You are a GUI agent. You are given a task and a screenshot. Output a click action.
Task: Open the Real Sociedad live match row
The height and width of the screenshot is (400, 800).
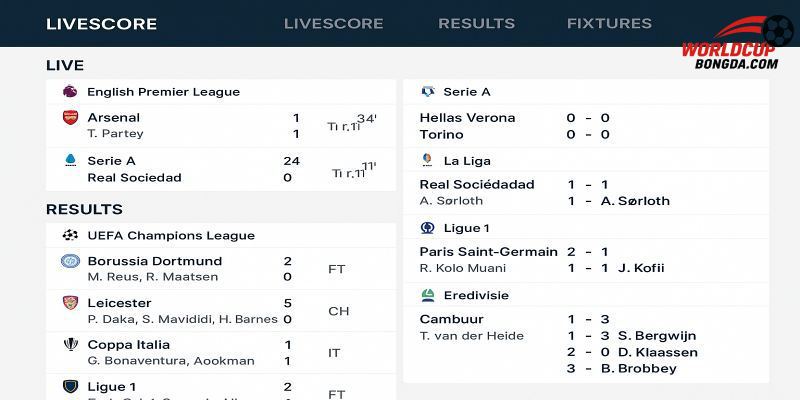tap(220, 169)
